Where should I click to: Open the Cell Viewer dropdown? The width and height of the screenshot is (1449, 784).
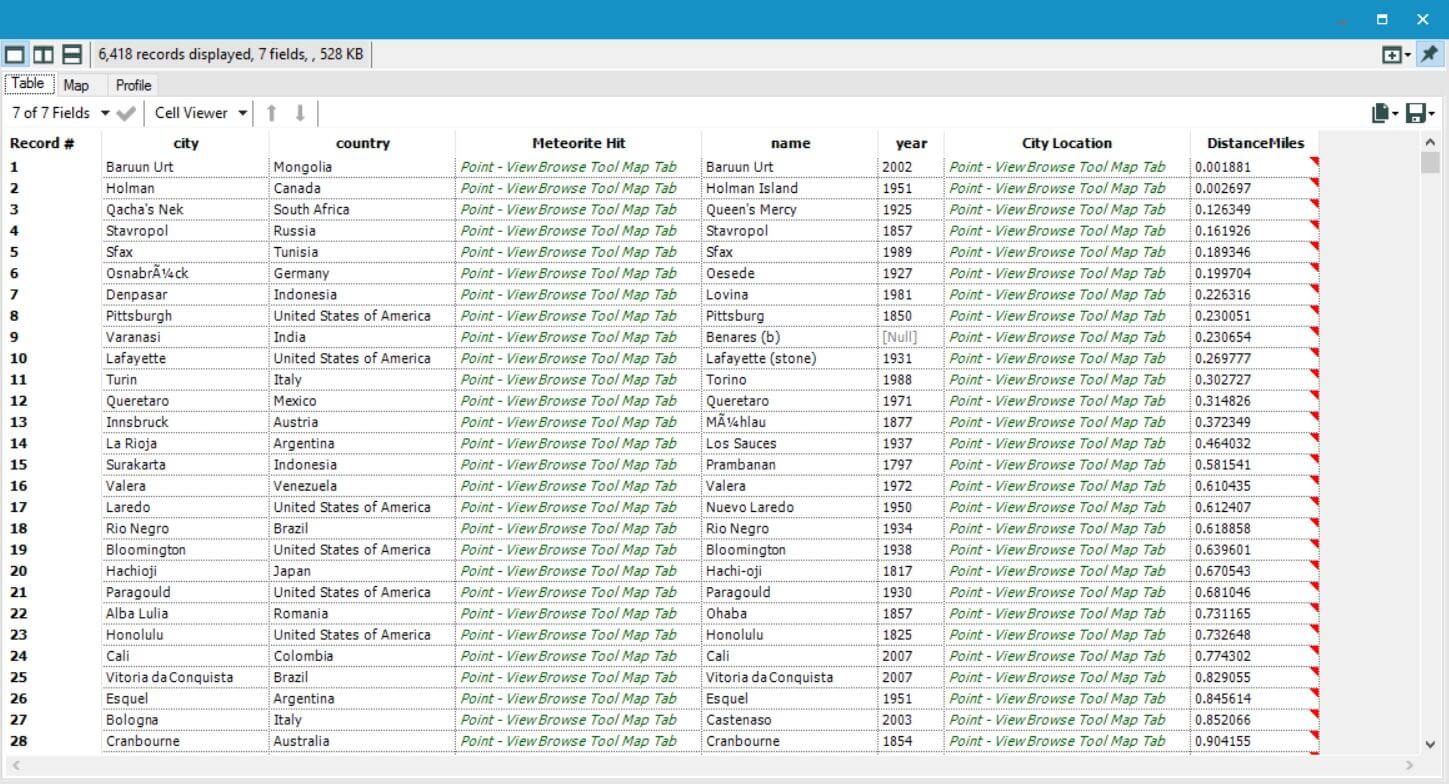[x=200, y=113]
